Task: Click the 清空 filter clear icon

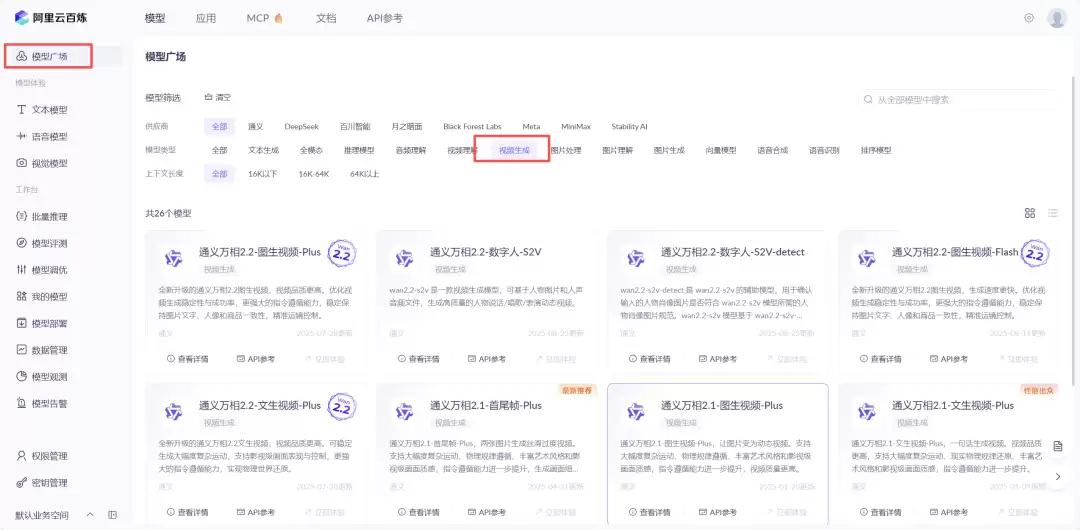Action: click(208, 97)
